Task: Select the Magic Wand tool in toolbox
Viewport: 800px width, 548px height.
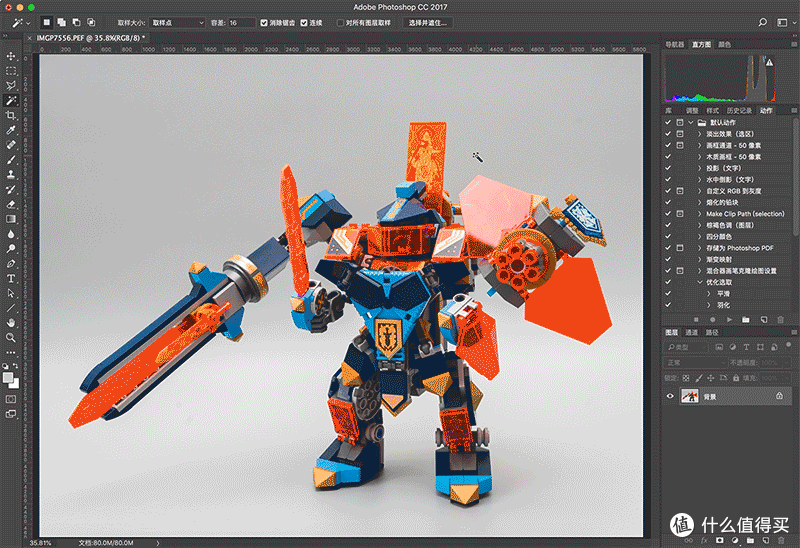Action: click(11, 101)
